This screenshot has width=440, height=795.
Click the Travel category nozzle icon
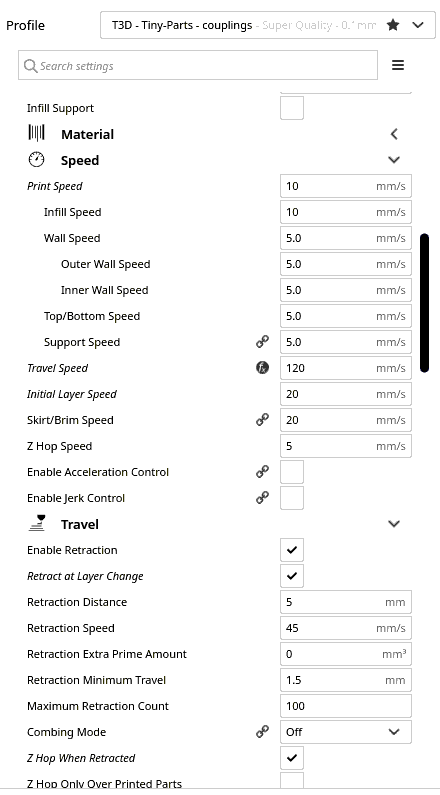pyautogui.click(x=36, y=523)
